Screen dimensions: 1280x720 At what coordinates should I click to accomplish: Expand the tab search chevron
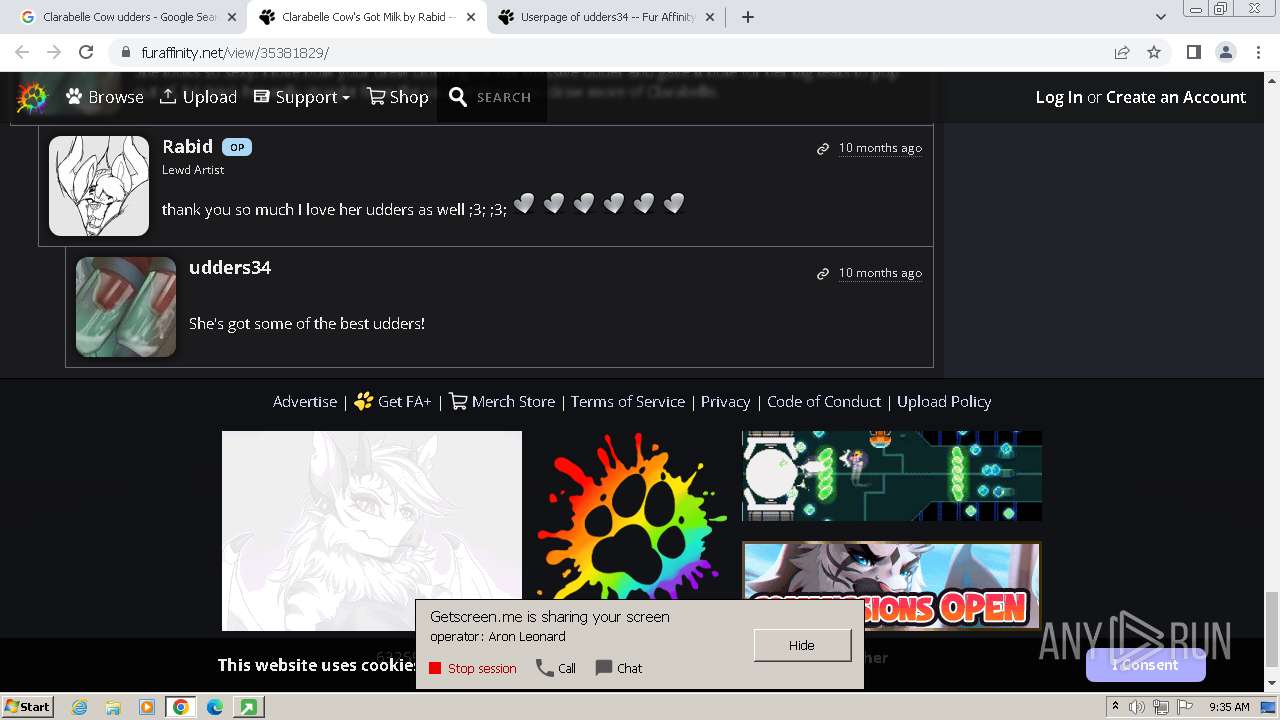[1160, 17]
